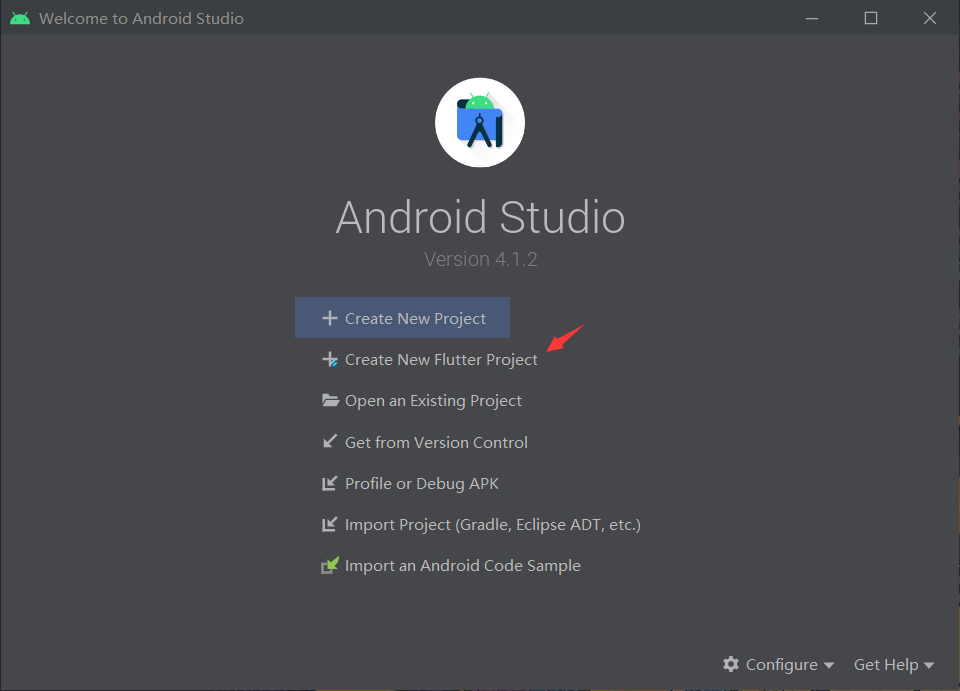
Task: Click the plus icon beside Create New Project
Action: pyautogui.click(x=330, y=318)
